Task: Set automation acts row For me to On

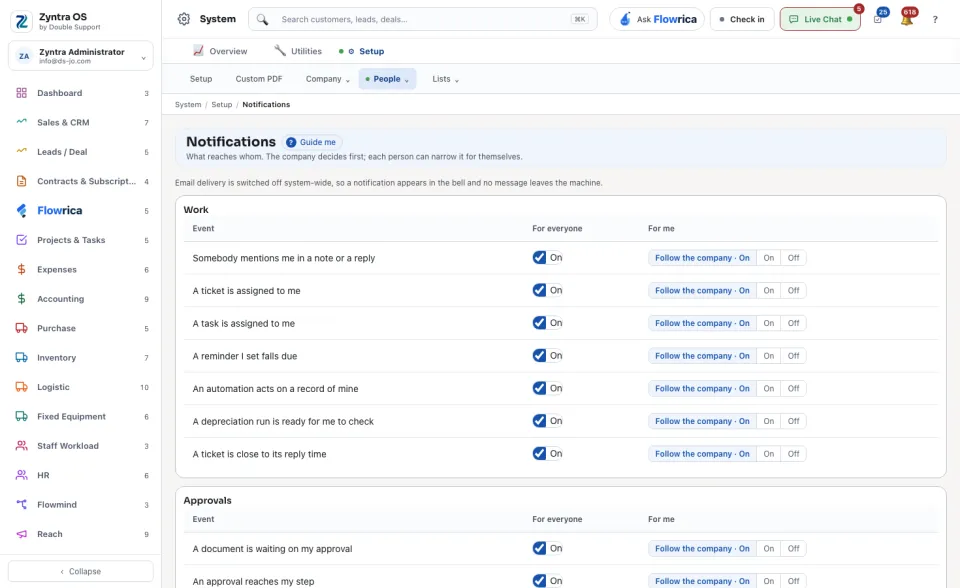Action: click(x=768, y=388)
